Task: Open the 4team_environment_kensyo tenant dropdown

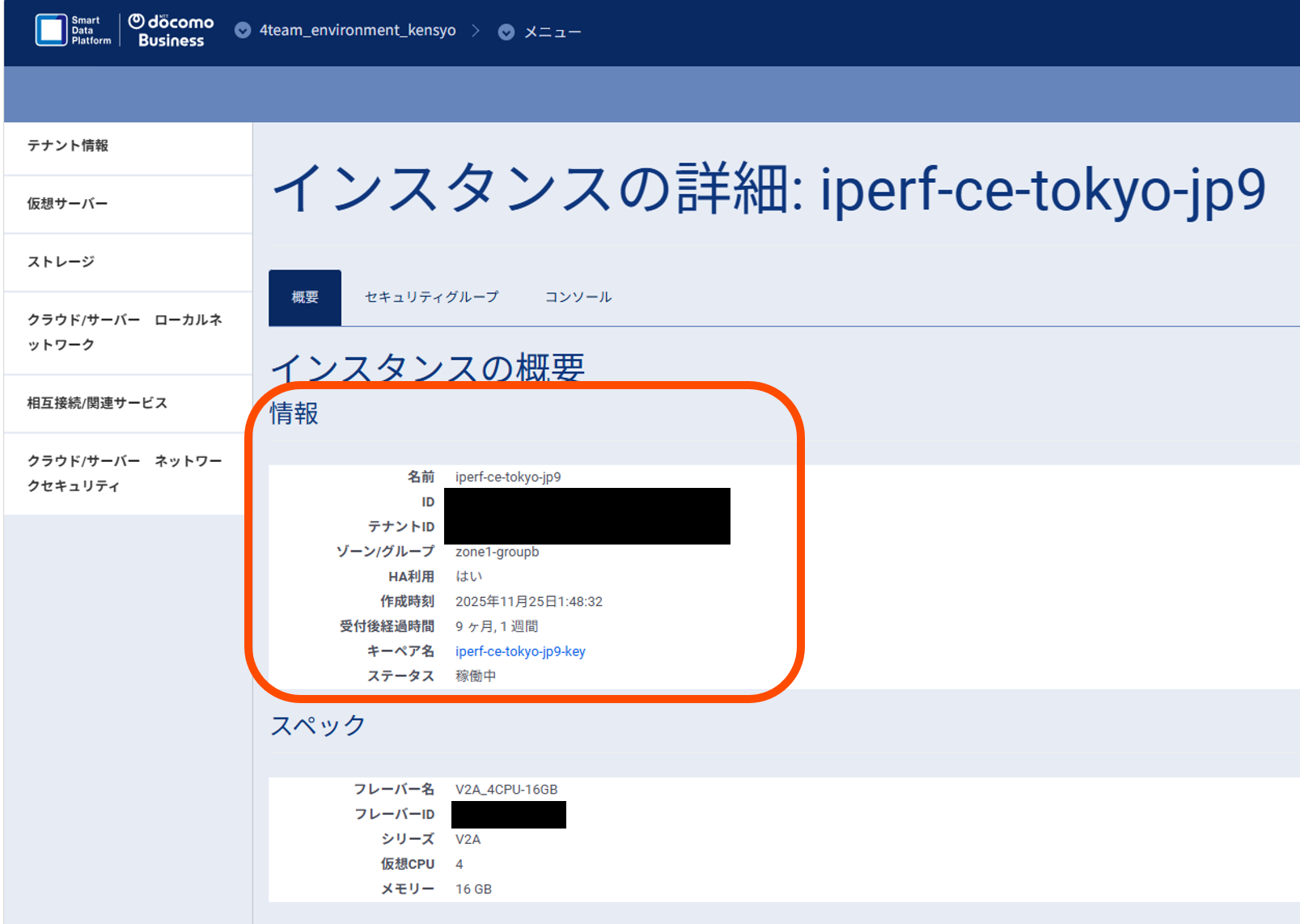Action: tap(346, 31)
